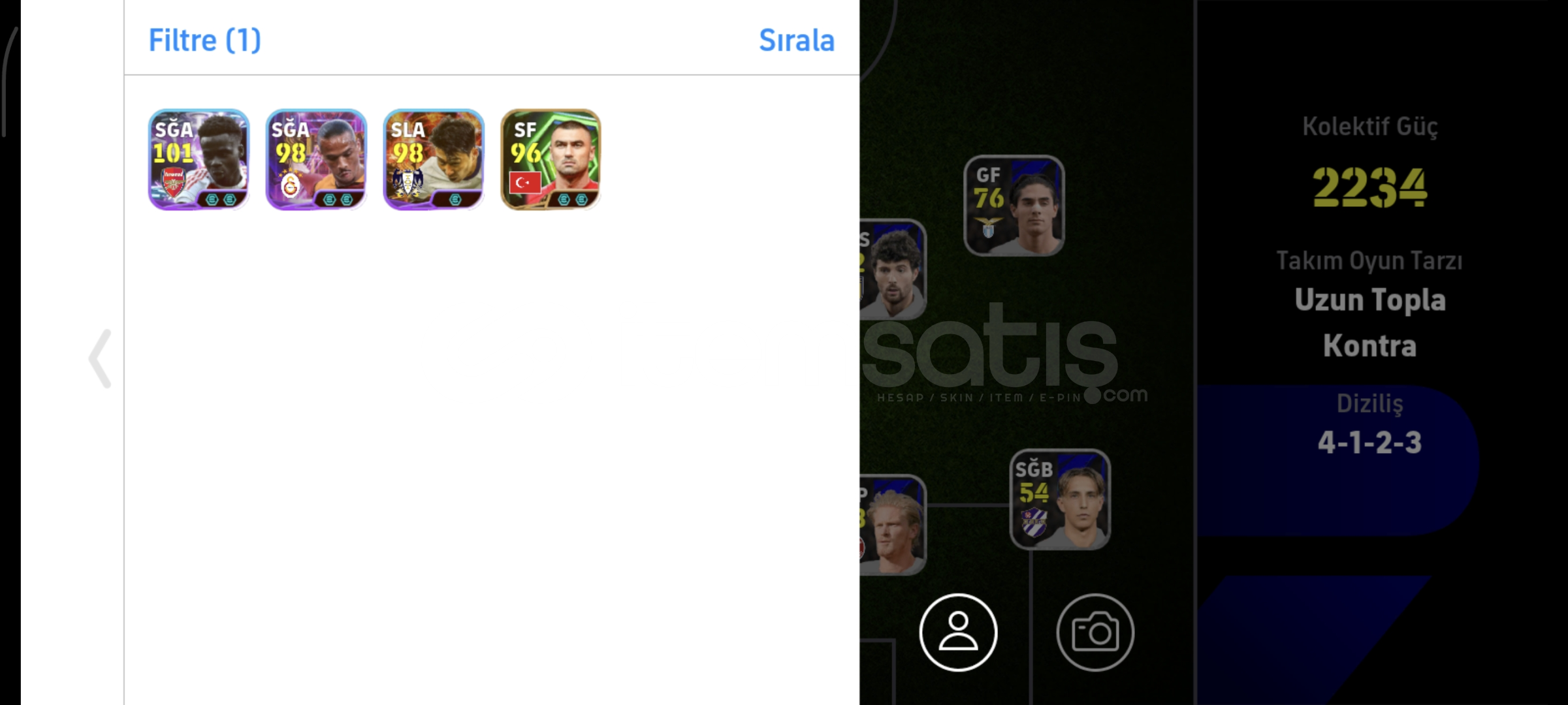Select the blond player card at pitch edge
Screen dimensions: 1568x705
893,525
